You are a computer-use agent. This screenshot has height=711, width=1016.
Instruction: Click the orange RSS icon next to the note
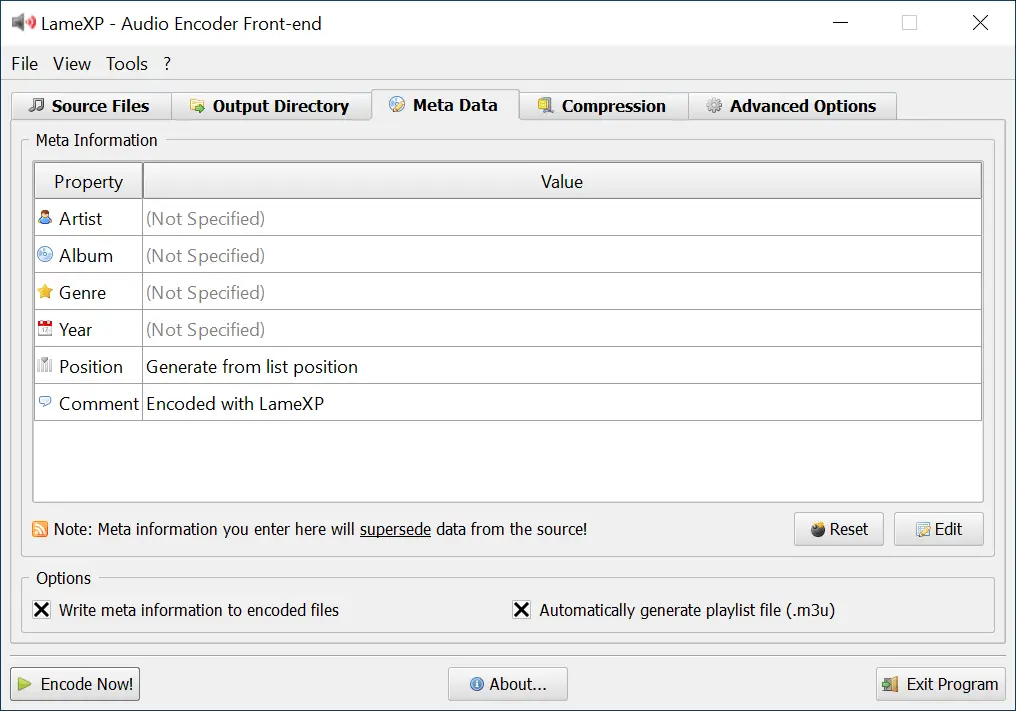pyautogui.click(x=40, y=529)
